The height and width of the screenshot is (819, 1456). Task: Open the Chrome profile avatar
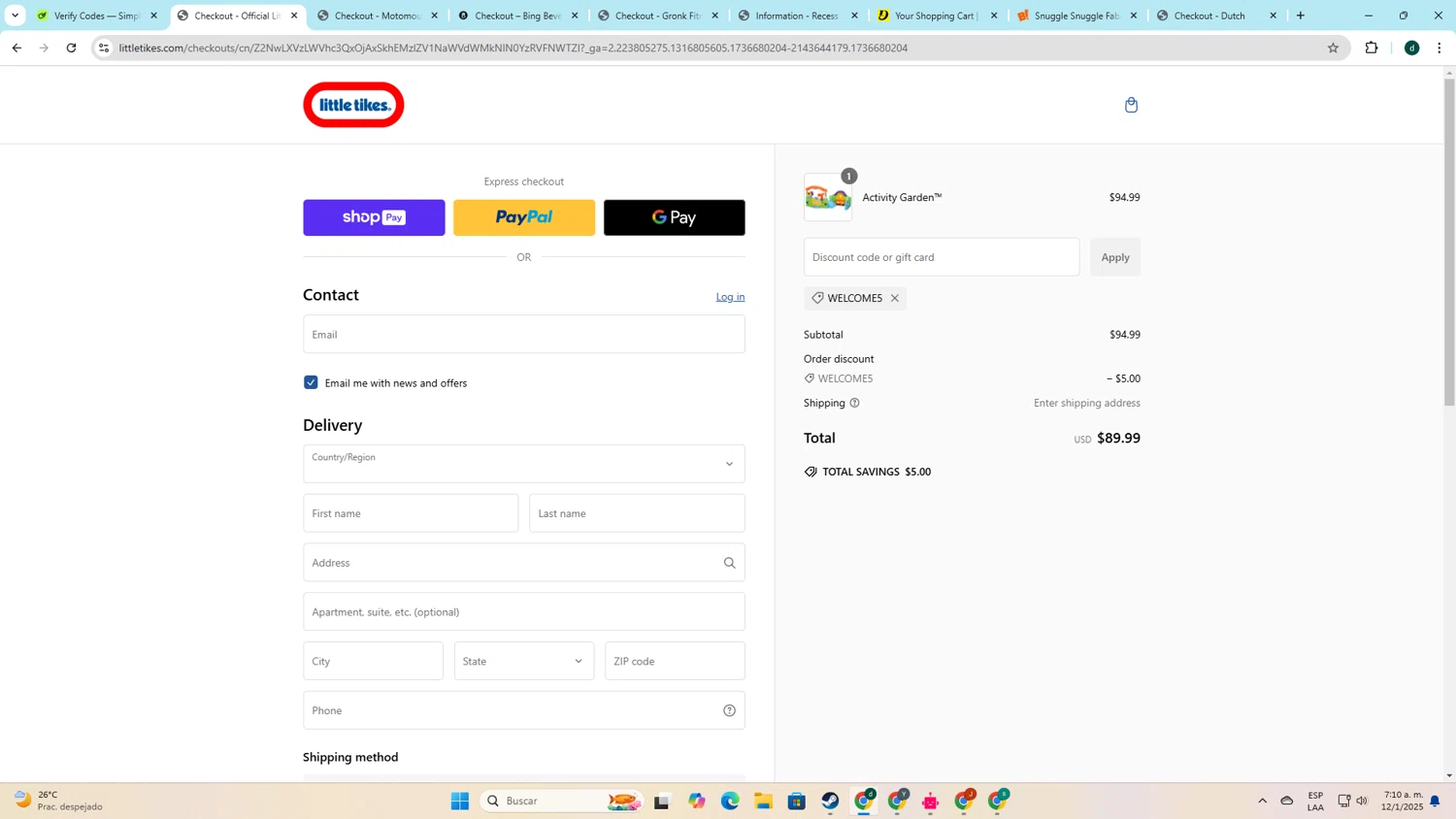[x=1412, y=48]
